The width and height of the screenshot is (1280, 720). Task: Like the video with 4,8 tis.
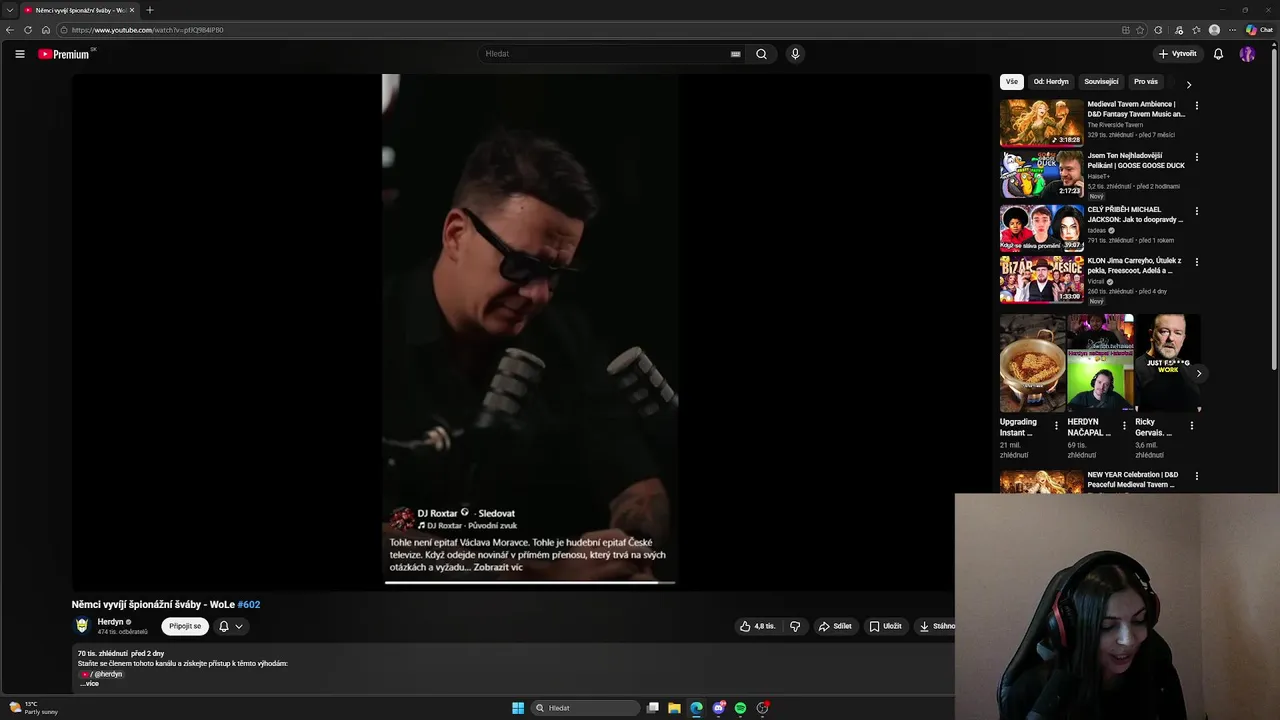click(758, 626)
